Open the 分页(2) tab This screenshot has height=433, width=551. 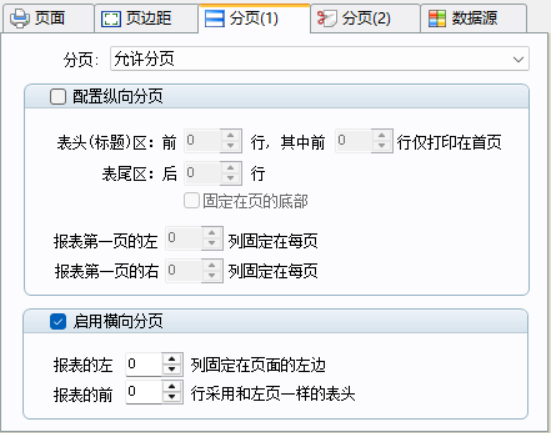(x=365, y=18)
